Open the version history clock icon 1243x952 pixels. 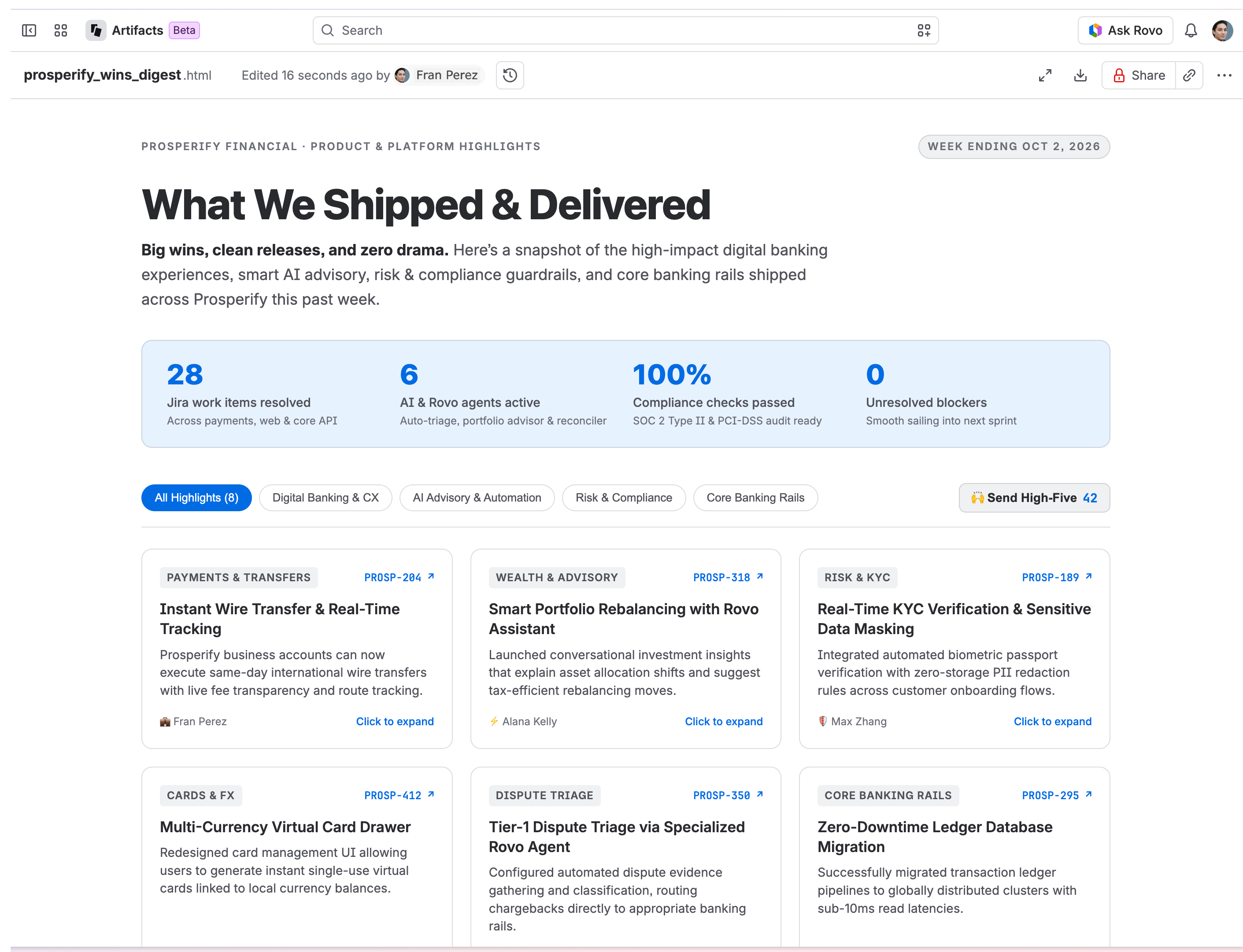coord(510,75)
